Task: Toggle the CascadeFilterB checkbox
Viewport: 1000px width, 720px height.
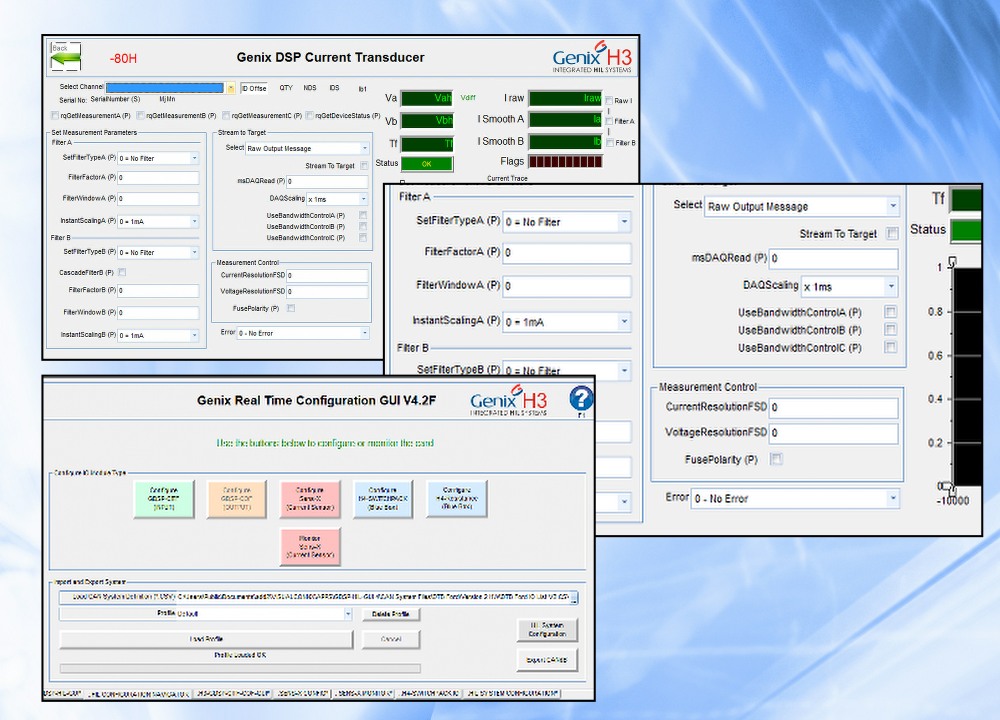Action: click(x=122, y=272)
